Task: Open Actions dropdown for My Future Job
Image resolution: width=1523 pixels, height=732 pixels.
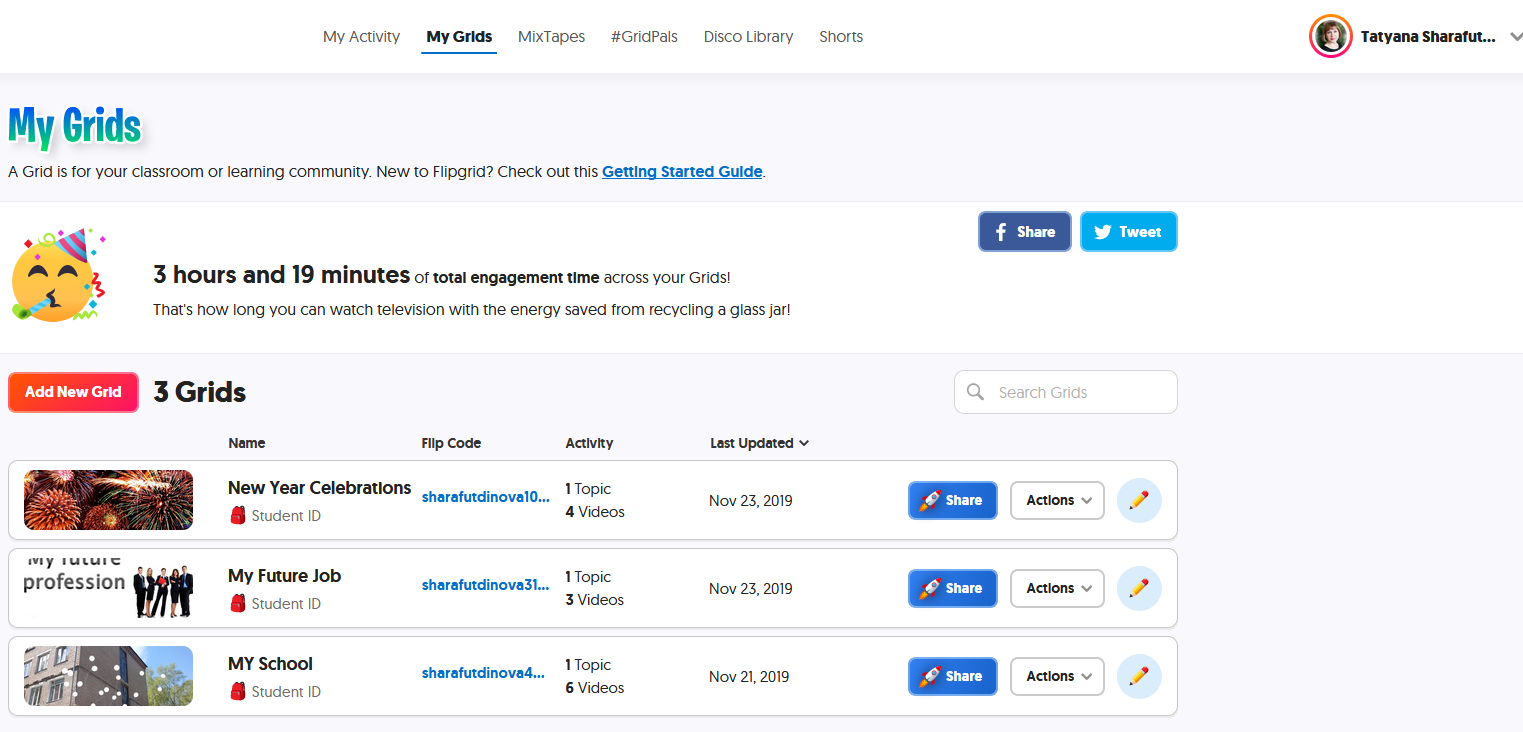Action: pyautogui.click(x=1057, y=588)
